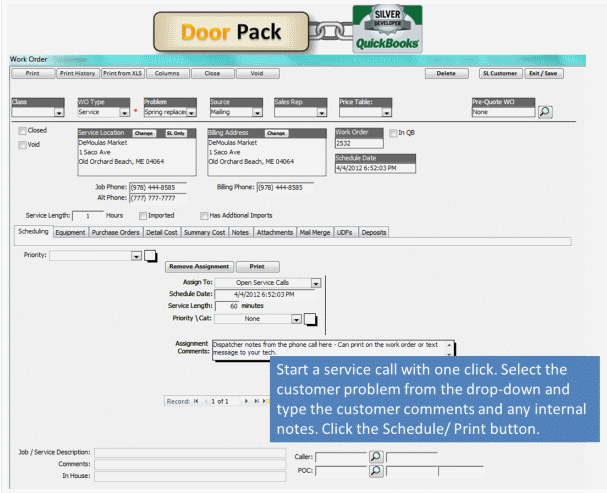Click the Service Length Hours field
Screen dimensions: 607x493
tap(88, 216)
